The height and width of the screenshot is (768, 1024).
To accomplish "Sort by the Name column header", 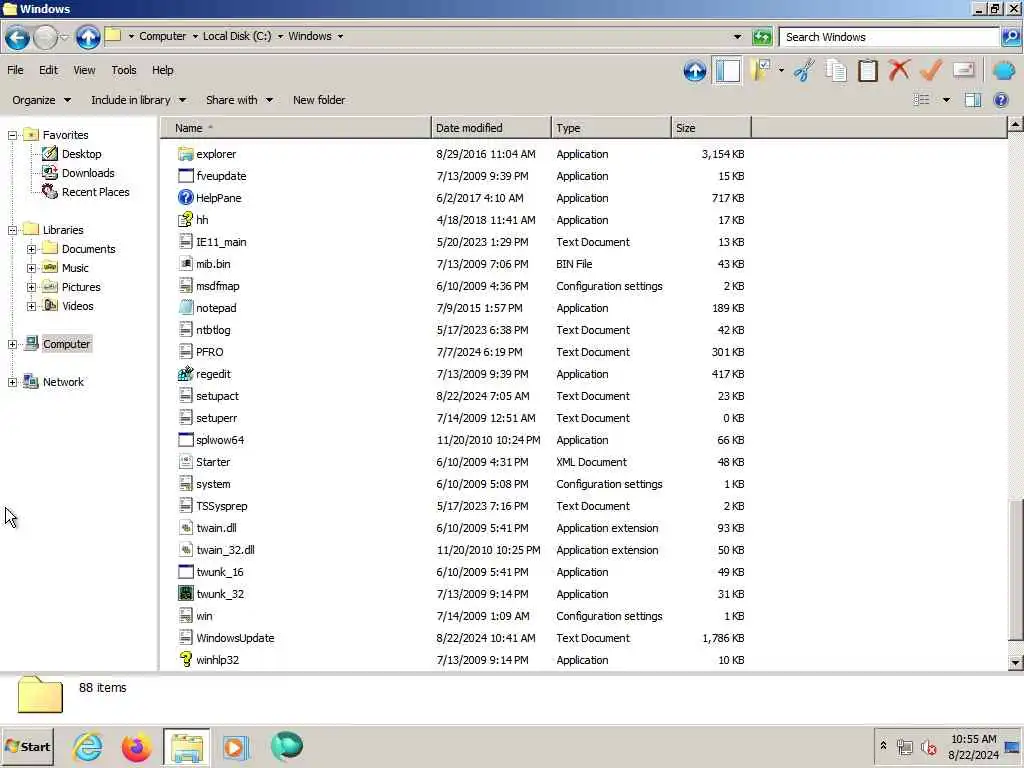I will click(296, 128).
